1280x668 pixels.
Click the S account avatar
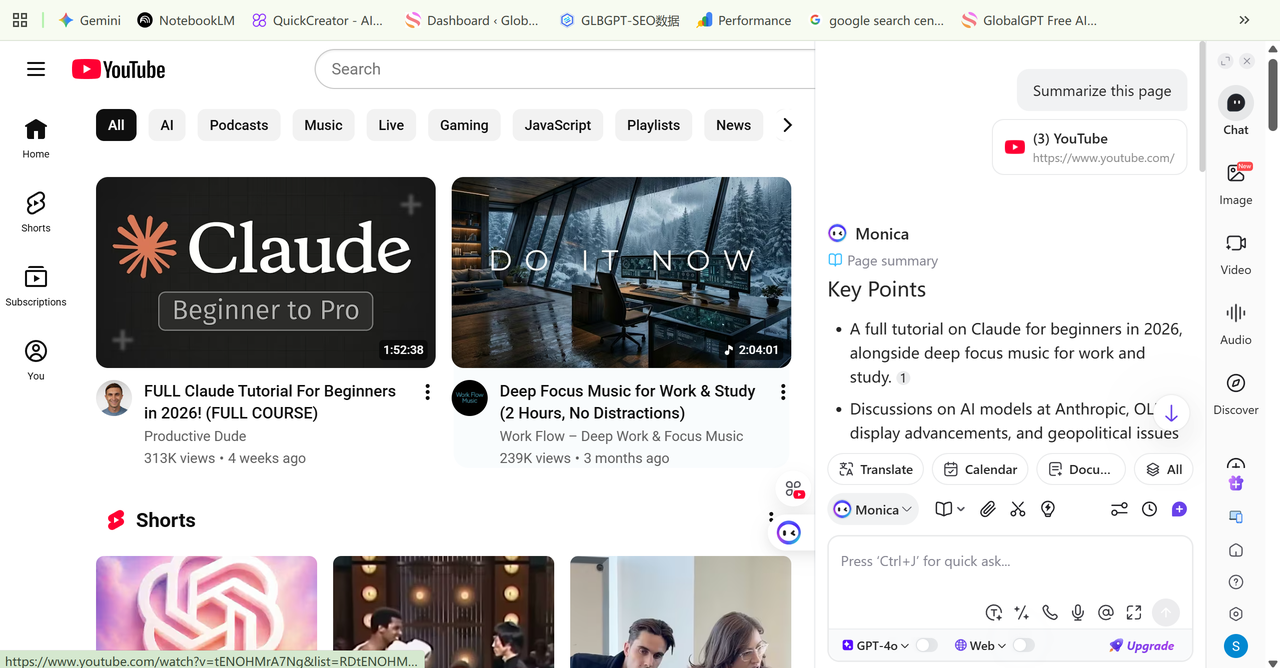point(1236,646)
